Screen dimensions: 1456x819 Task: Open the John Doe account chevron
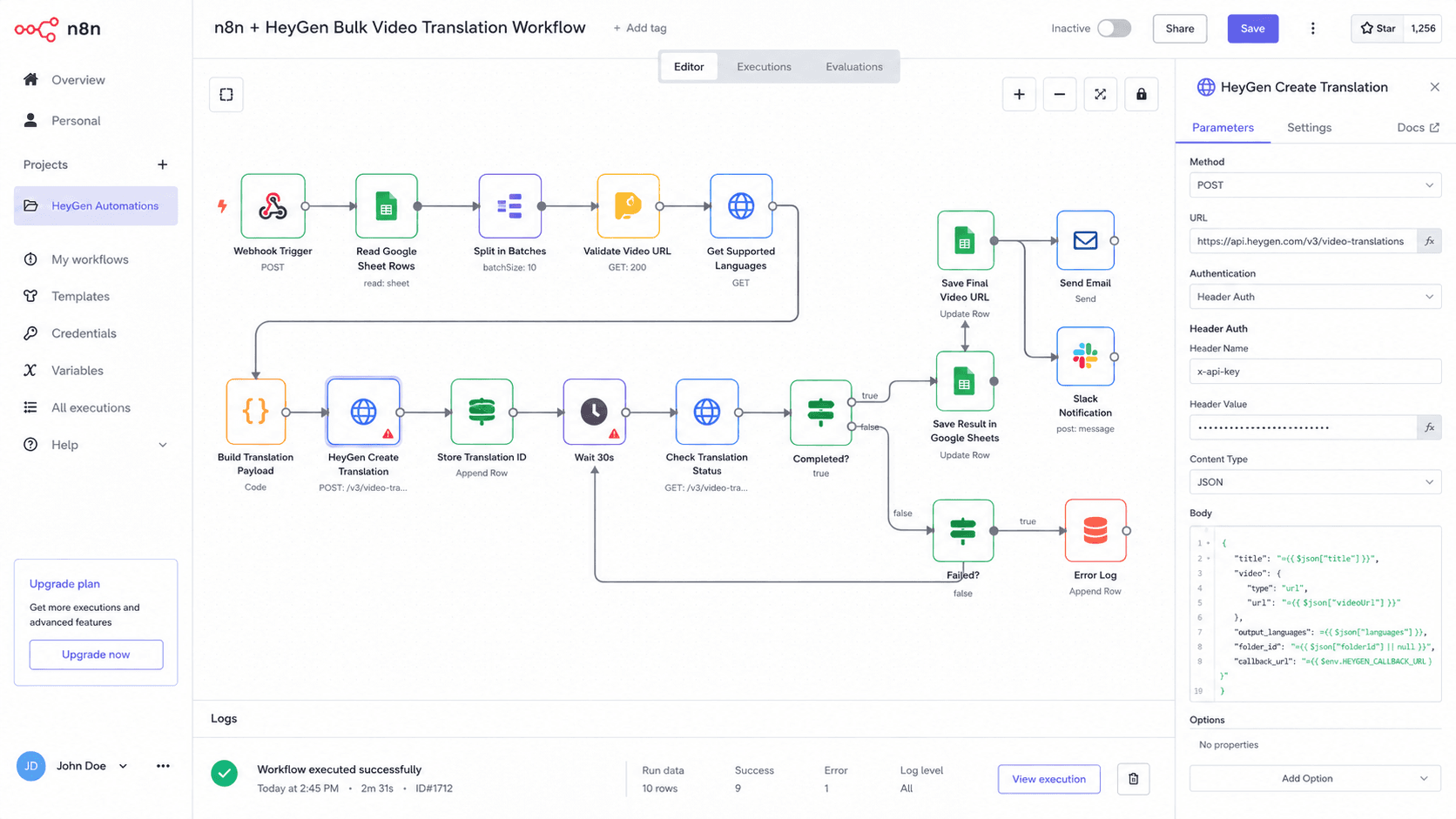pos(123,766)
